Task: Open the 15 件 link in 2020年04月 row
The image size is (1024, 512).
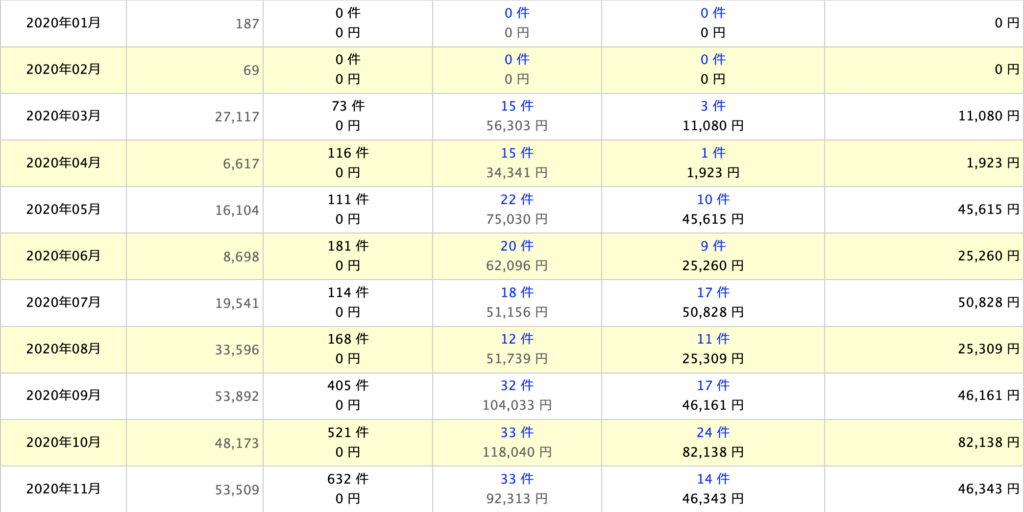Action: click(516, 153)
